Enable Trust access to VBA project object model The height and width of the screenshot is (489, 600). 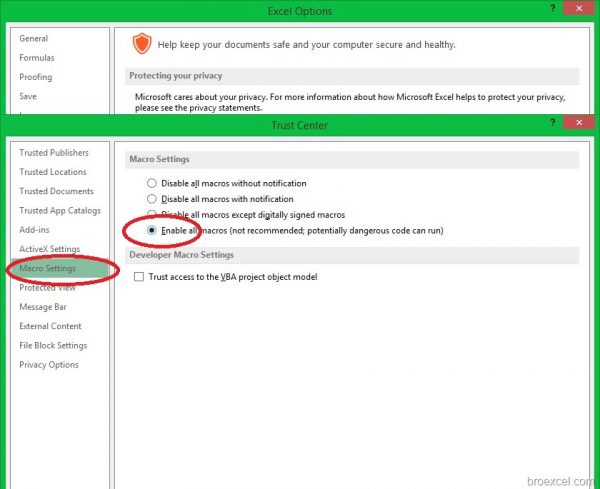(x=139, y=277)
